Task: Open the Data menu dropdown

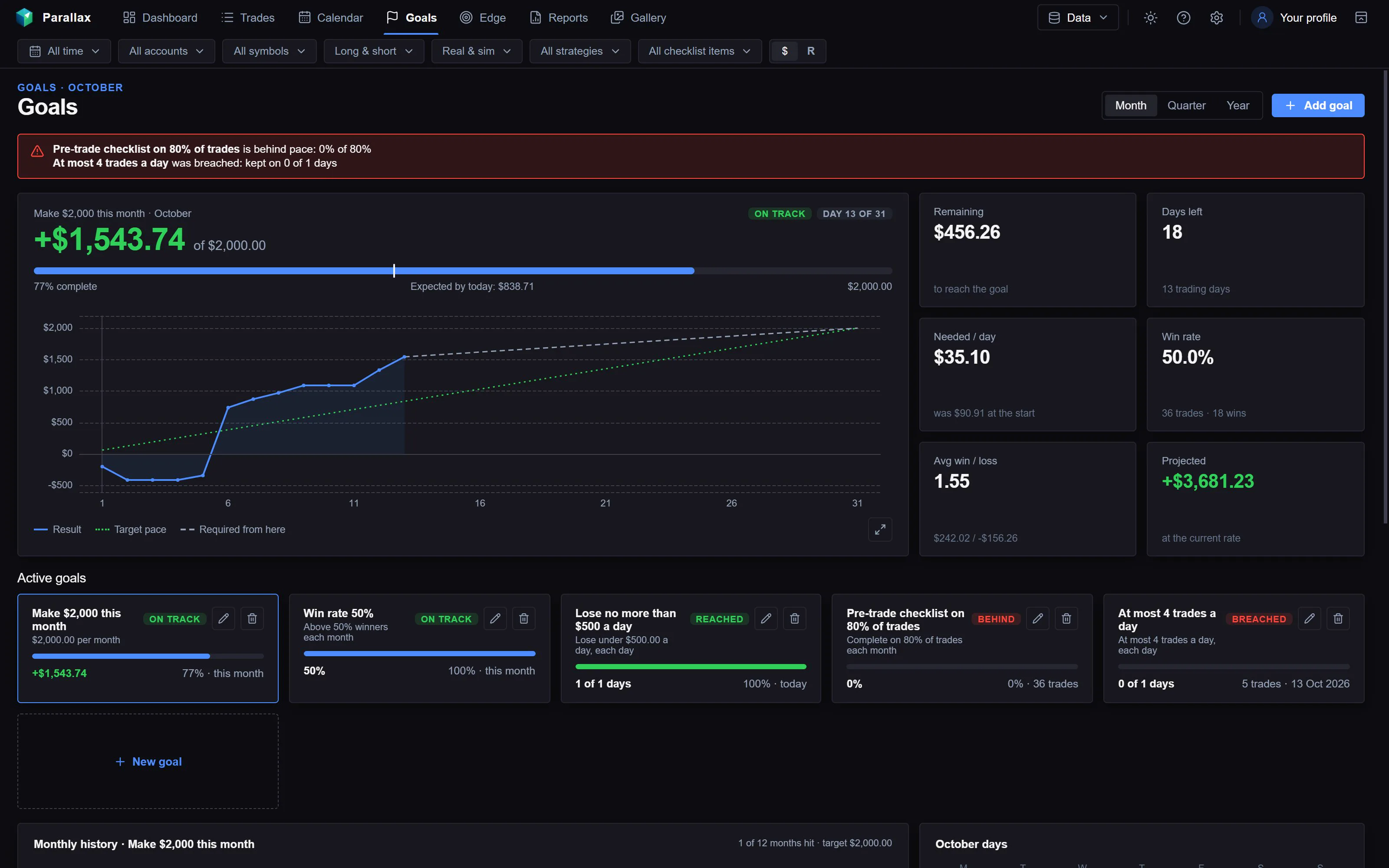Action: pyautogui.click(x=1077, y=18)
